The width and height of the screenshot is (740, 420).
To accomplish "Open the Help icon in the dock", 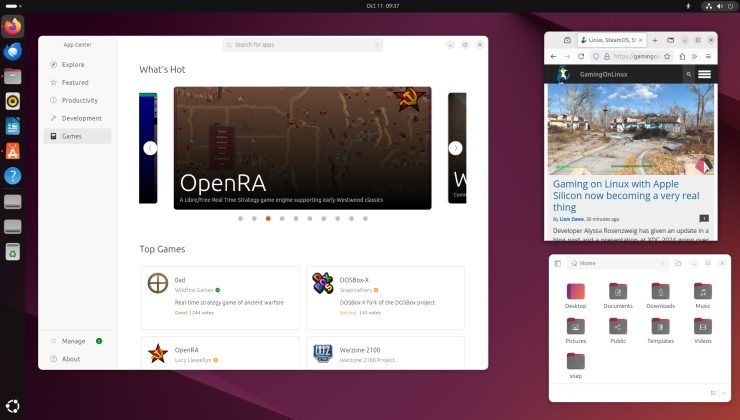I will pyautogui.click(x=13, y=176).
